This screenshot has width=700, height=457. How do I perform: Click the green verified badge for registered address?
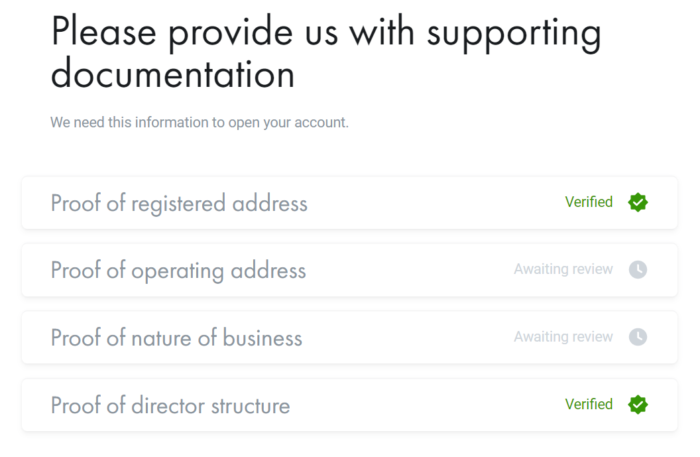tap(638, 202)
